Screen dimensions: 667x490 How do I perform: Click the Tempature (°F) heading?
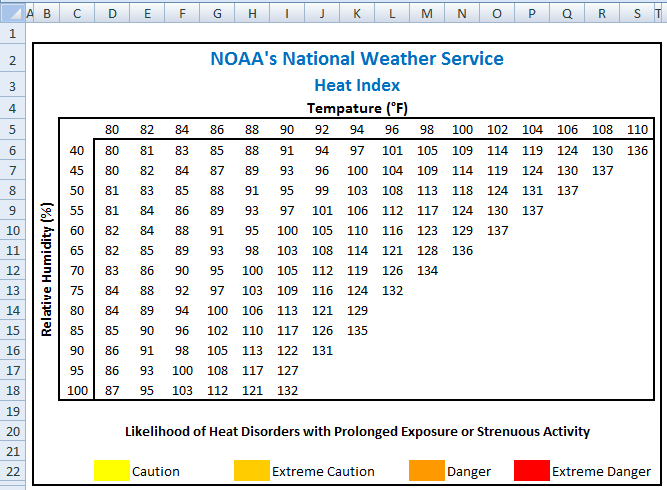tap(357, 108)
